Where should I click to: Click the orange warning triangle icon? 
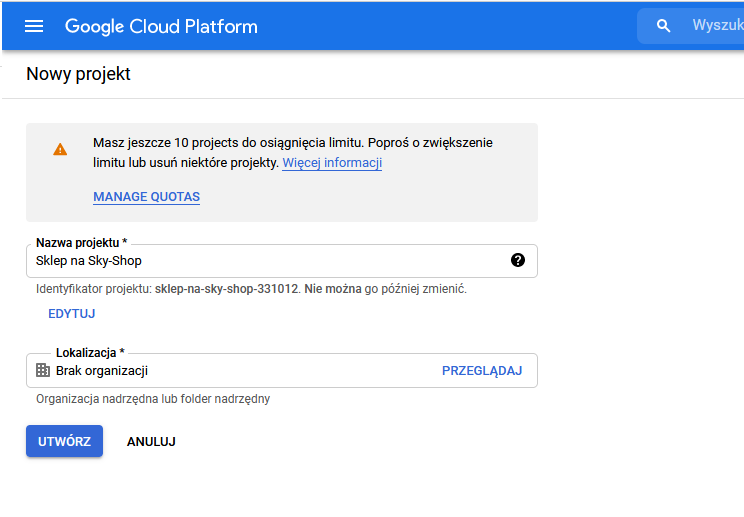(x=60, y=149)
